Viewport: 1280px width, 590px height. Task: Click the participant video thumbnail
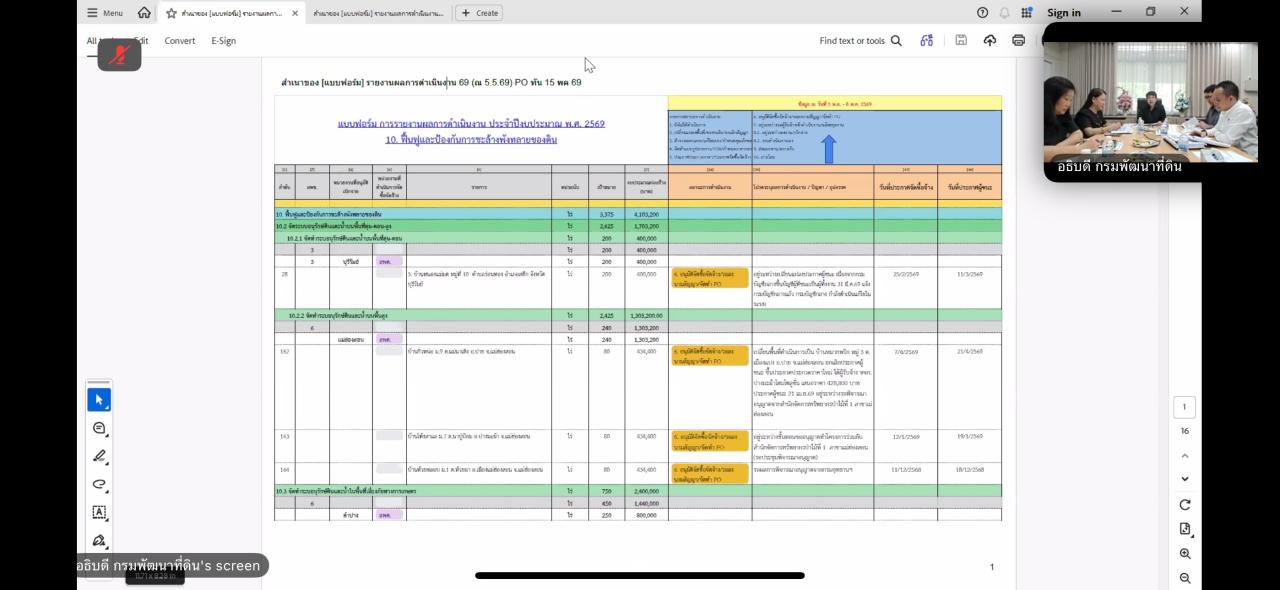click(x=1150, y=102)
